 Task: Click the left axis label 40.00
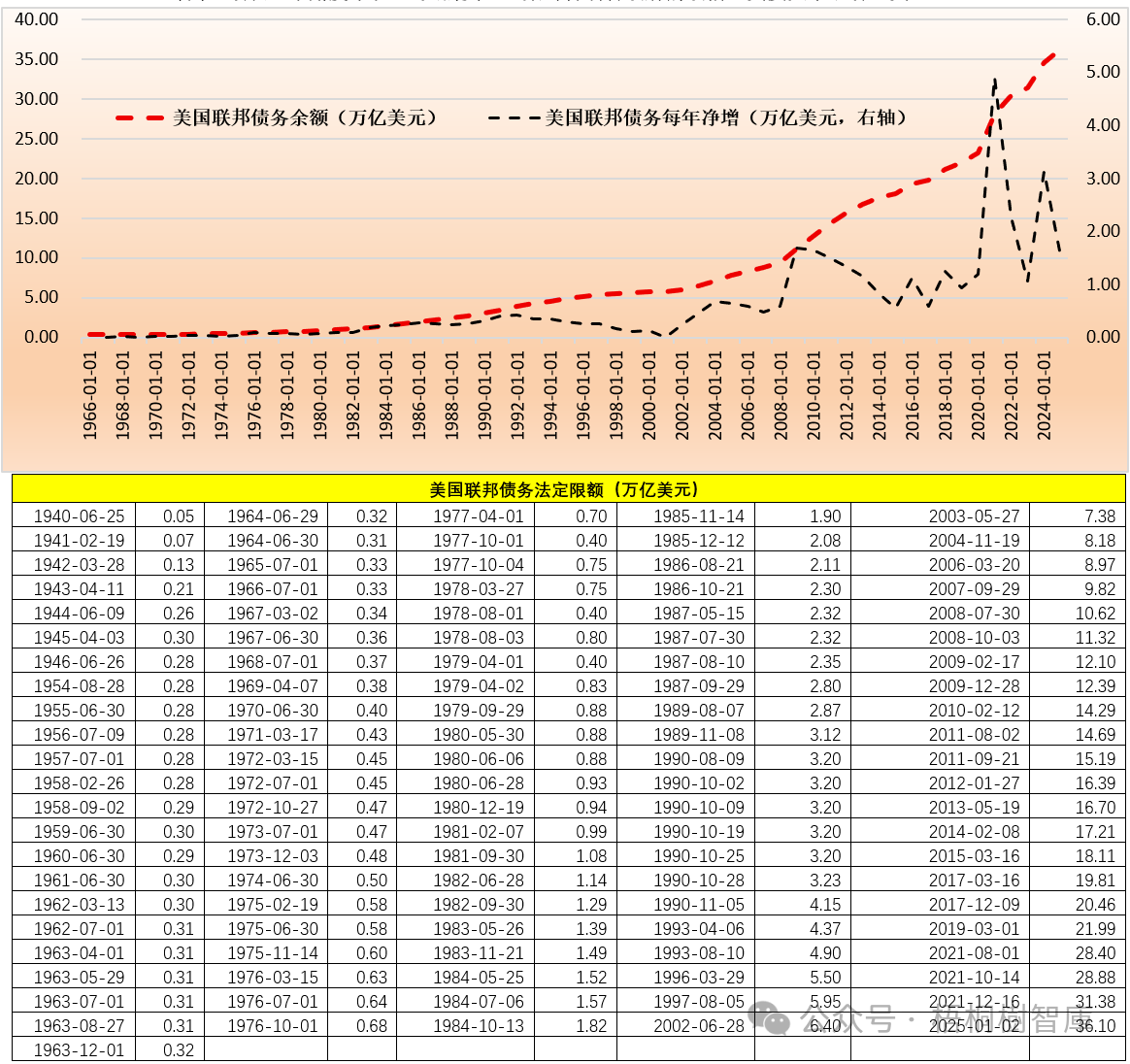[x=37, y=19]
